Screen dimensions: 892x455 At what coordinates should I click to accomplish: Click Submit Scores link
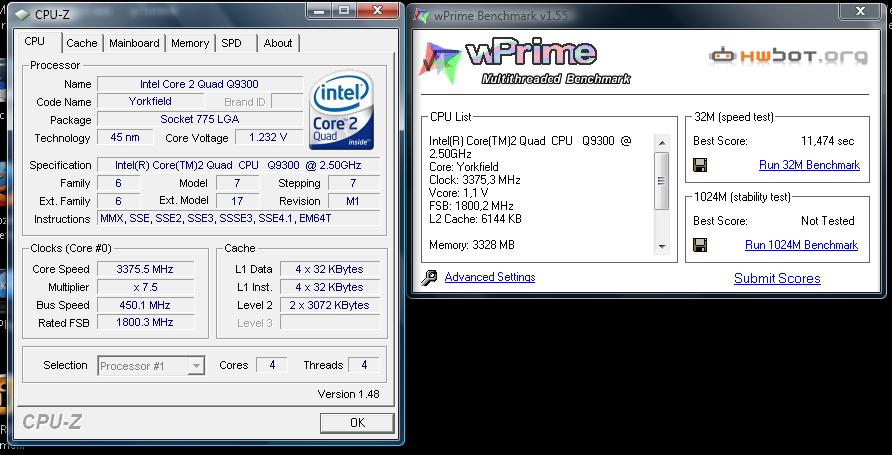pyautogui.click(x=777, y=278)
